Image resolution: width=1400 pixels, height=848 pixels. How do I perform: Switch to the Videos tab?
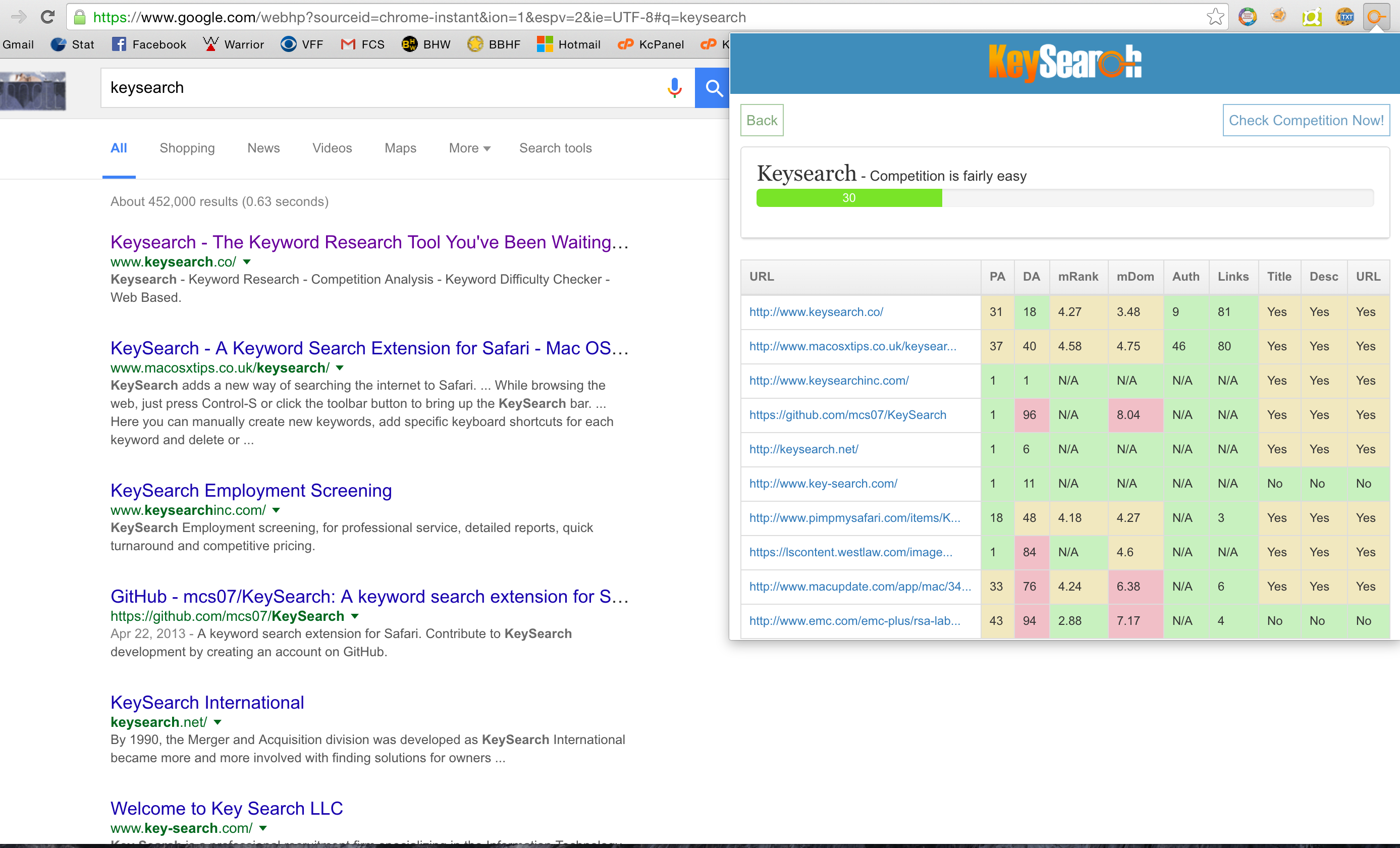click(x=333, y=148)
